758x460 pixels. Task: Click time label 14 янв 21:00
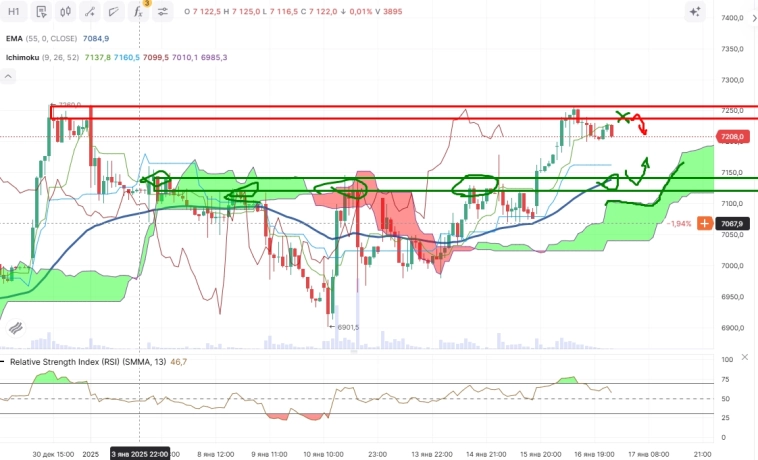pyautogui.click(x=486, y=454)
